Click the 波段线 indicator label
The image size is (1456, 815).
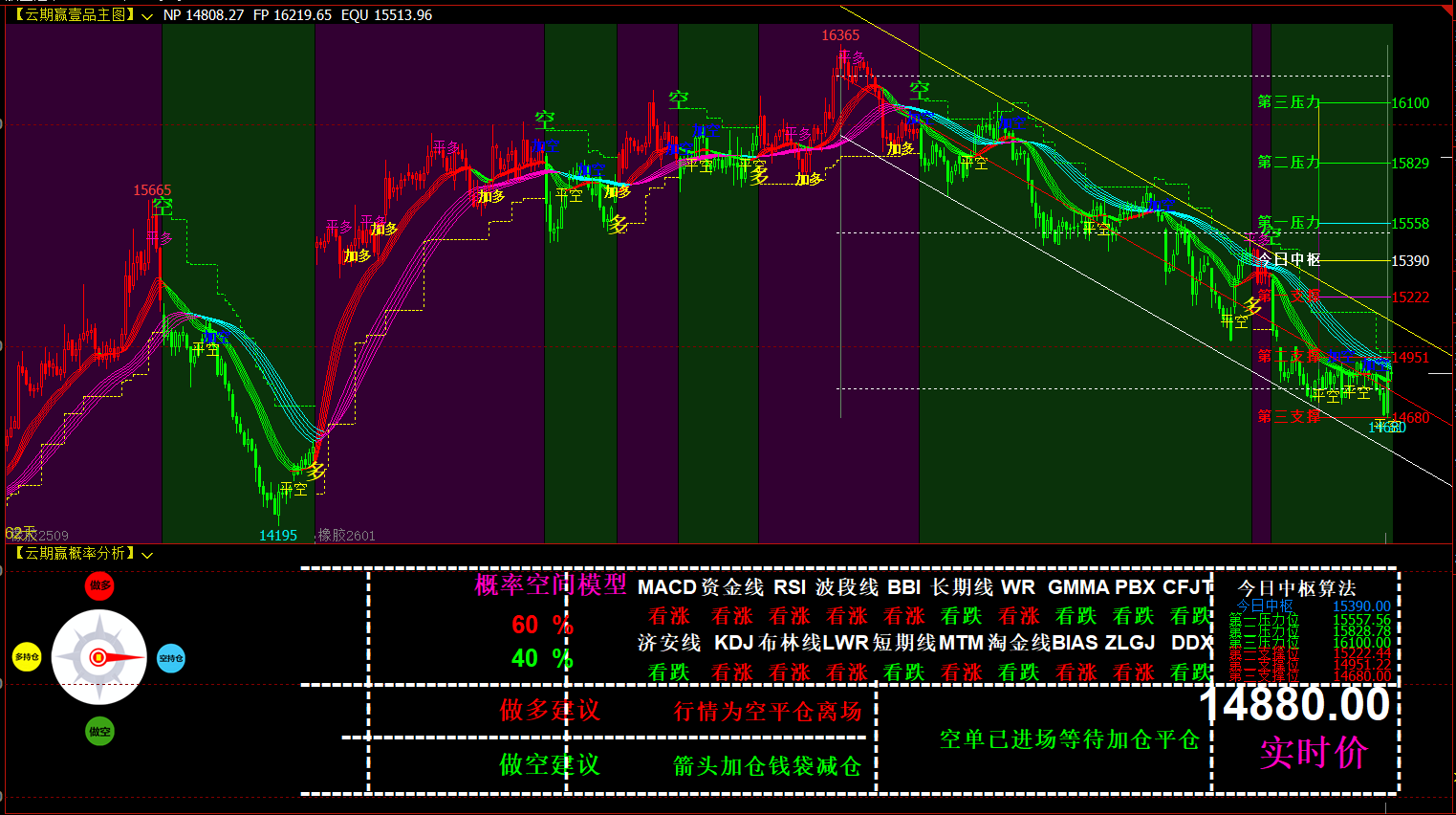pyautogui.click(x=847, y=587)
